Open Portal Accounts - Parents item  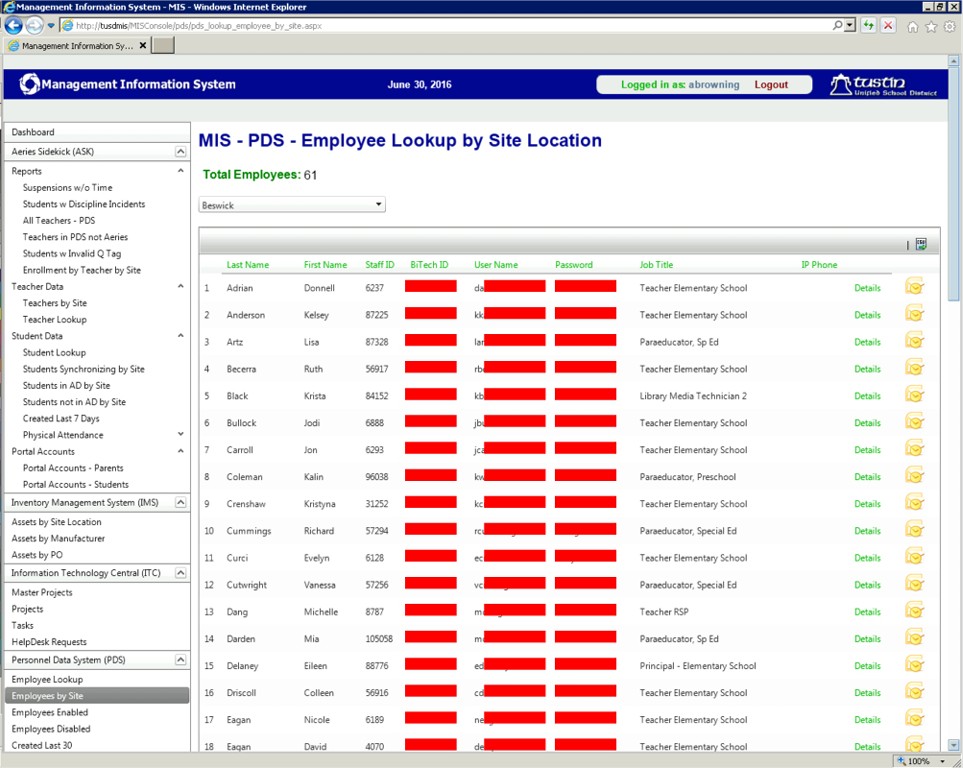tap(73, 468)
